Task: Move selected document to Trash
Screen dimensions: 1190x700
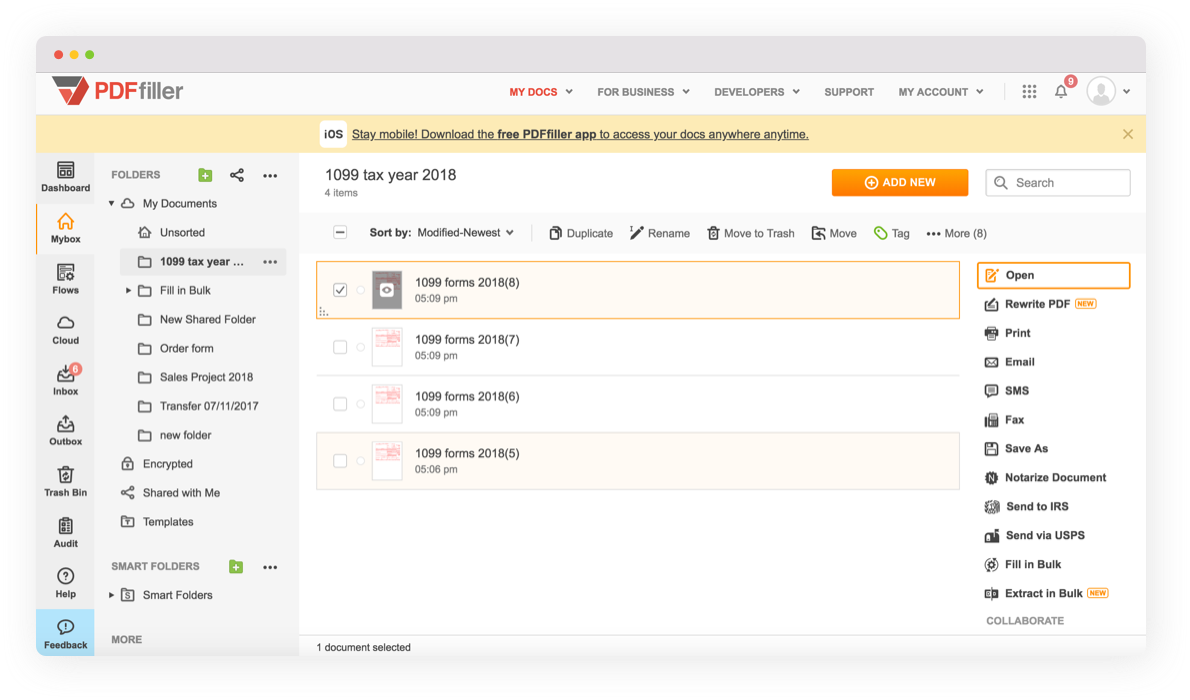Action: (751, 233)
